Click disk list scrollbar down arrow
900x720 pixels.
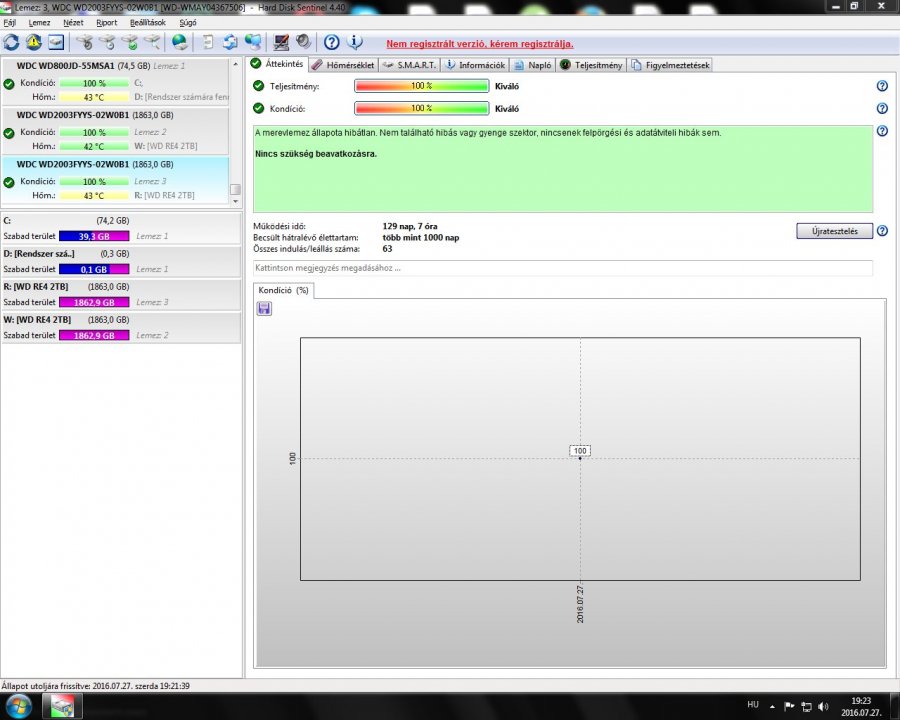tap(235, 202)
